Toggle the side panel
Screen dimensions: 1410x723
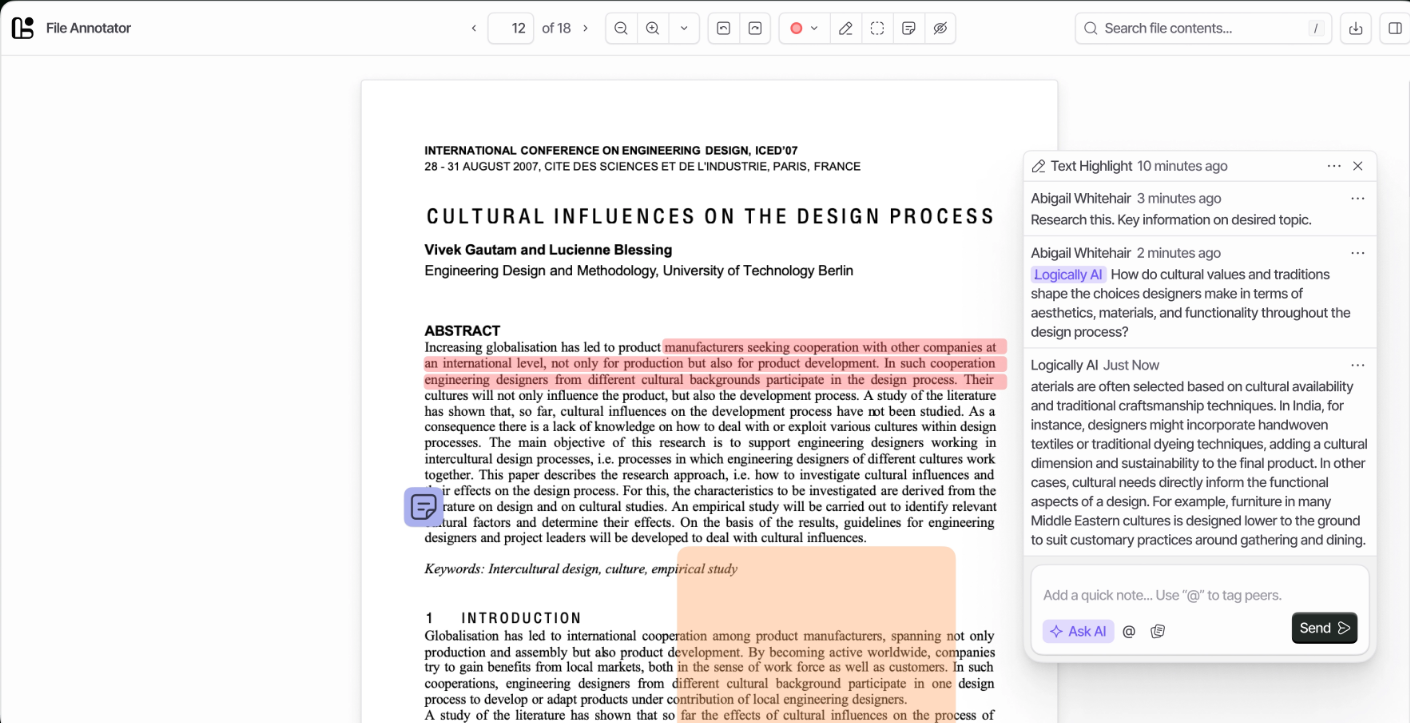pyautogui.click(x=1395, y=28)
